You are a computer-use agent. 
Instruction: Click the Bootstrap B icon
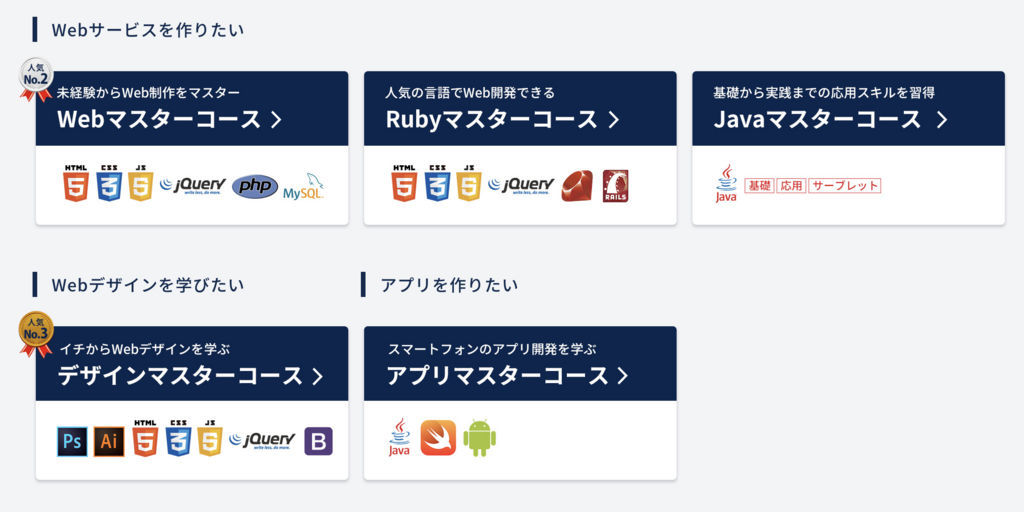coord(319,441)
